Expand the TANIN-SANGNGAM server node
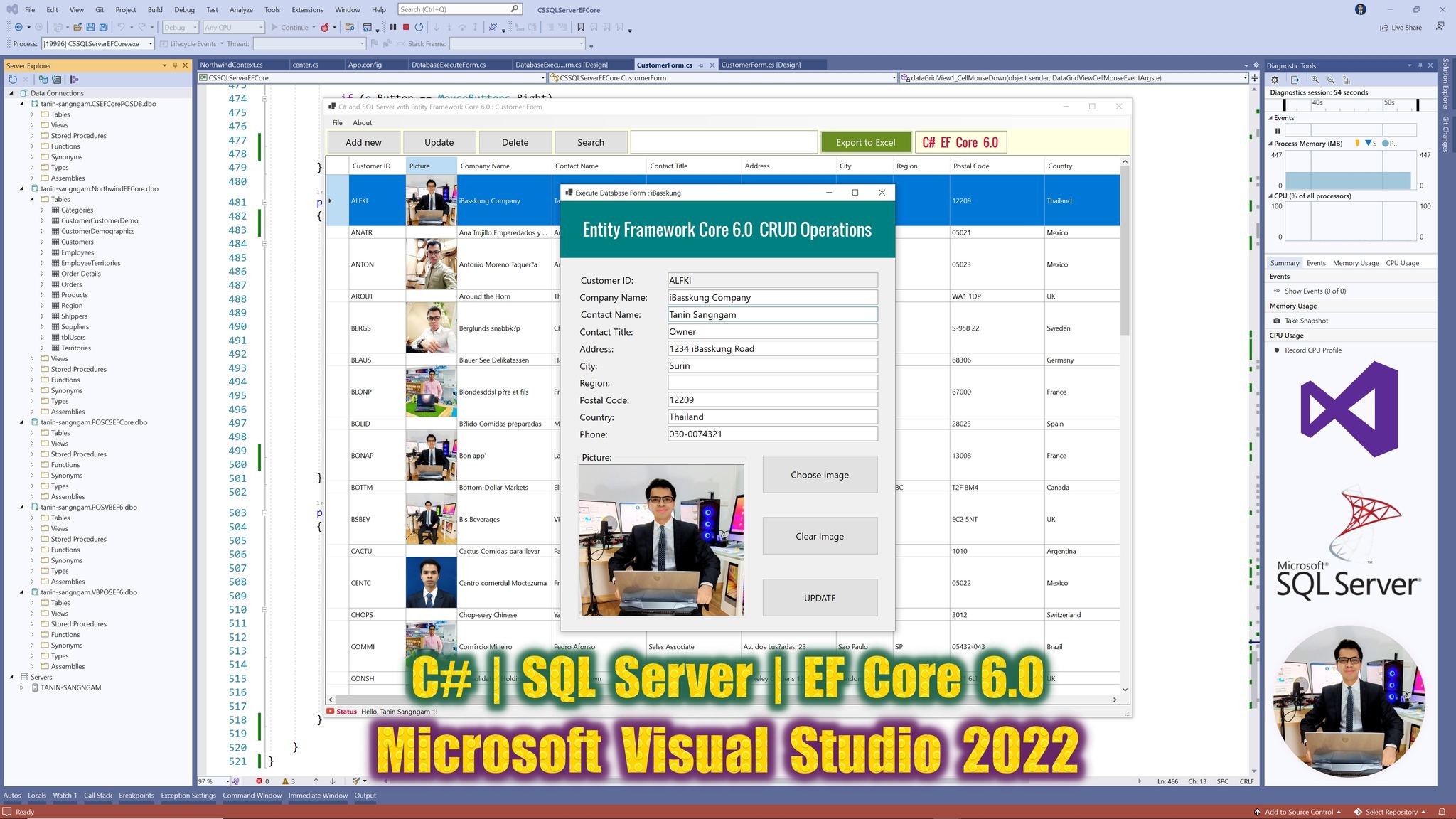The width and height of the screenshot is (1456, 819). click(x=21, y=687)
